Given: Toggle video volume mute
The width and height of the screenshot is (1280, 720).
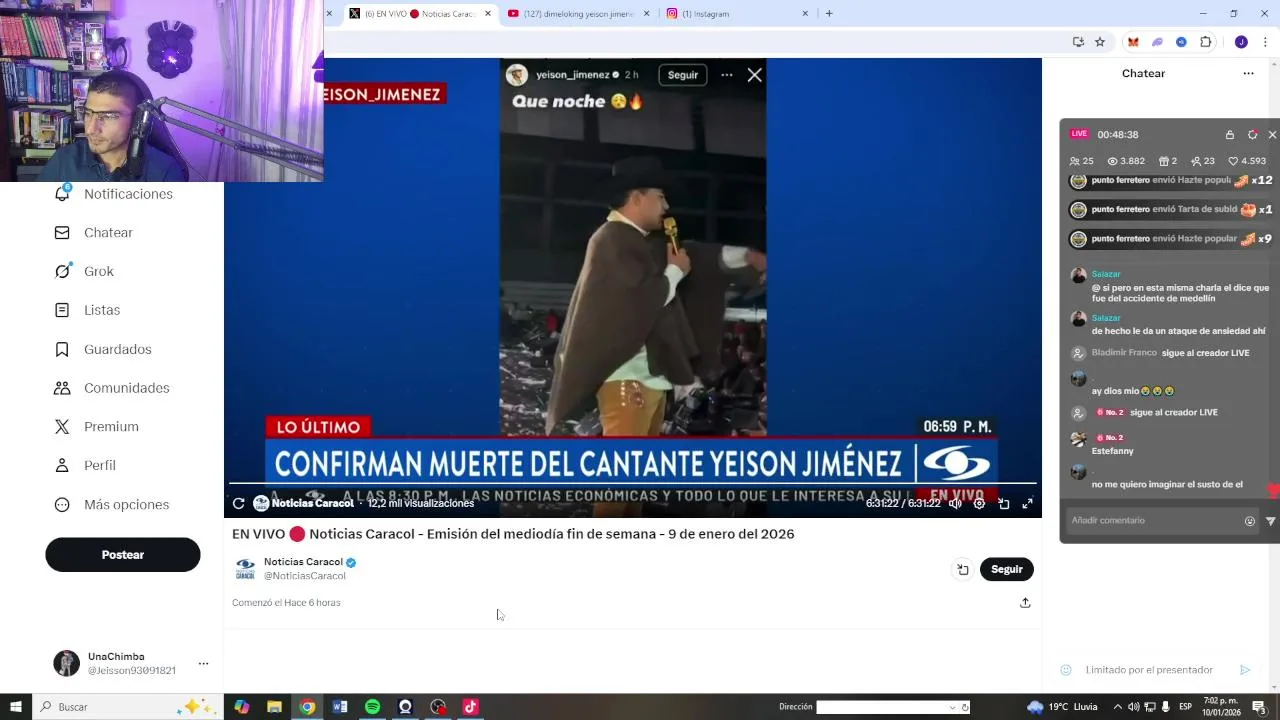Looking at the screenshot, I should point(955,504).
